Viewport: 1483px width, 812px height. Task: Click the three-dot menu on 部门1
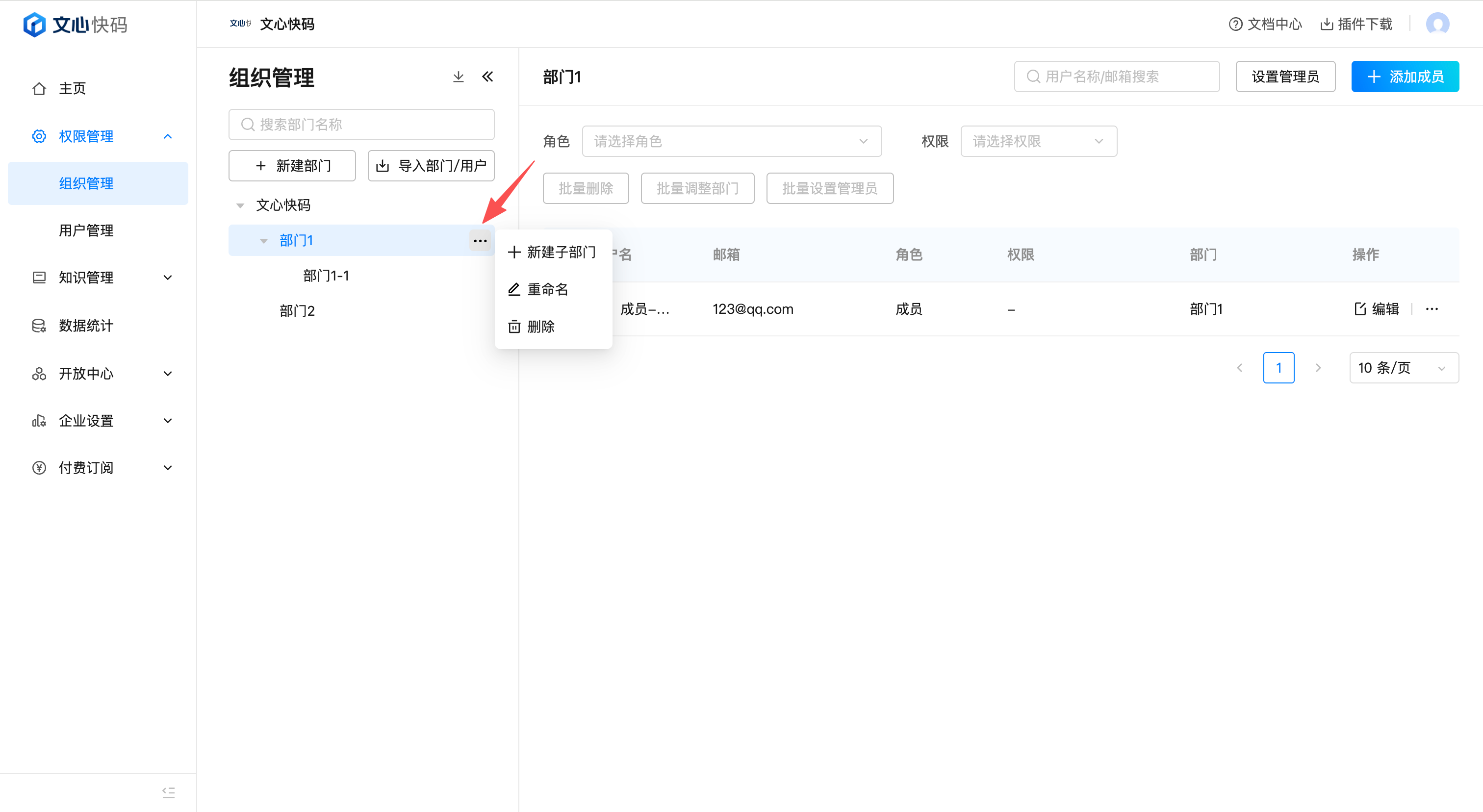[480, 241]
